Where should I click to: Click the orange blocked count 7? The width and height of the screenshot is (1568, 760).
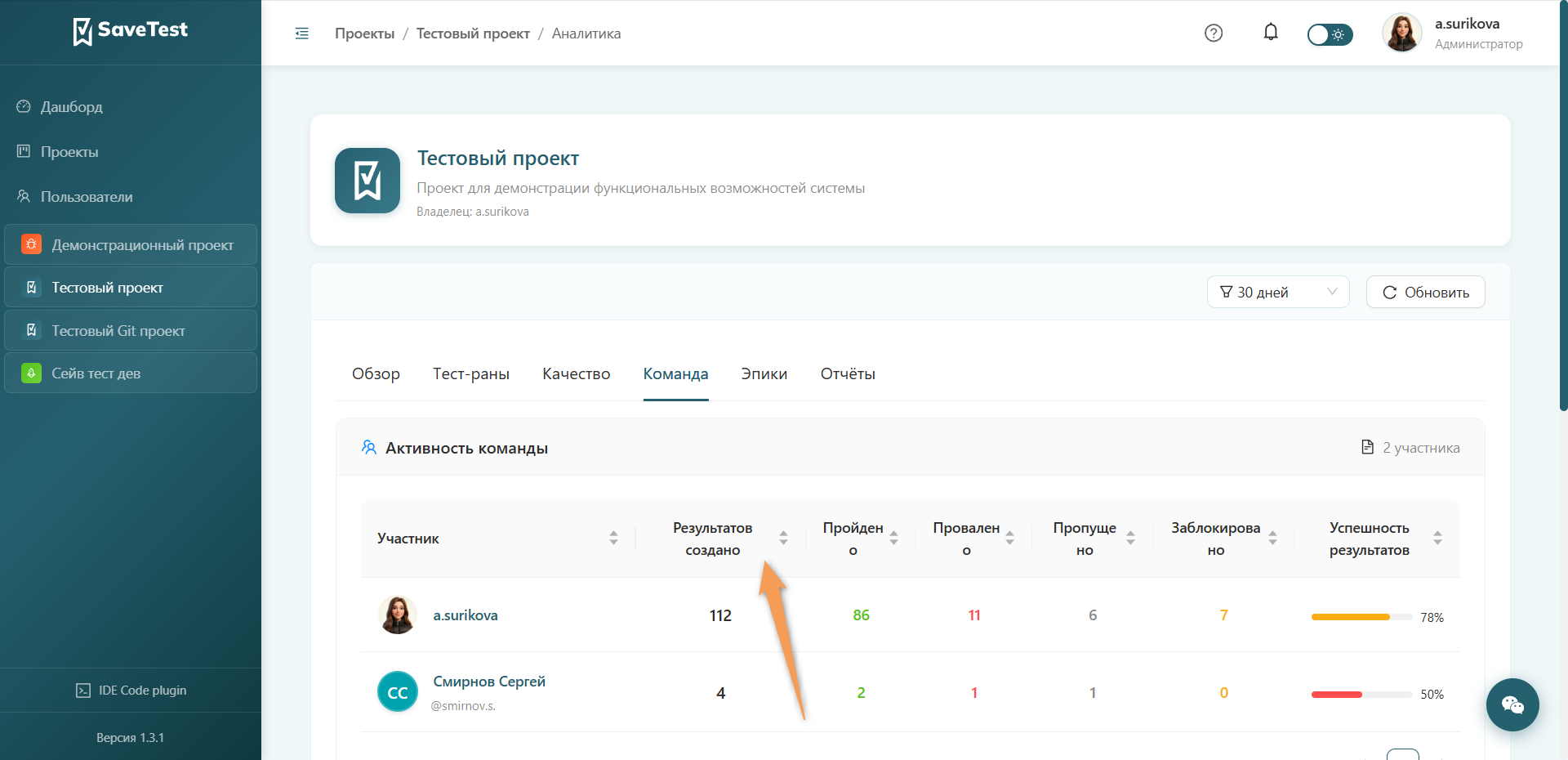point(1223,615)
